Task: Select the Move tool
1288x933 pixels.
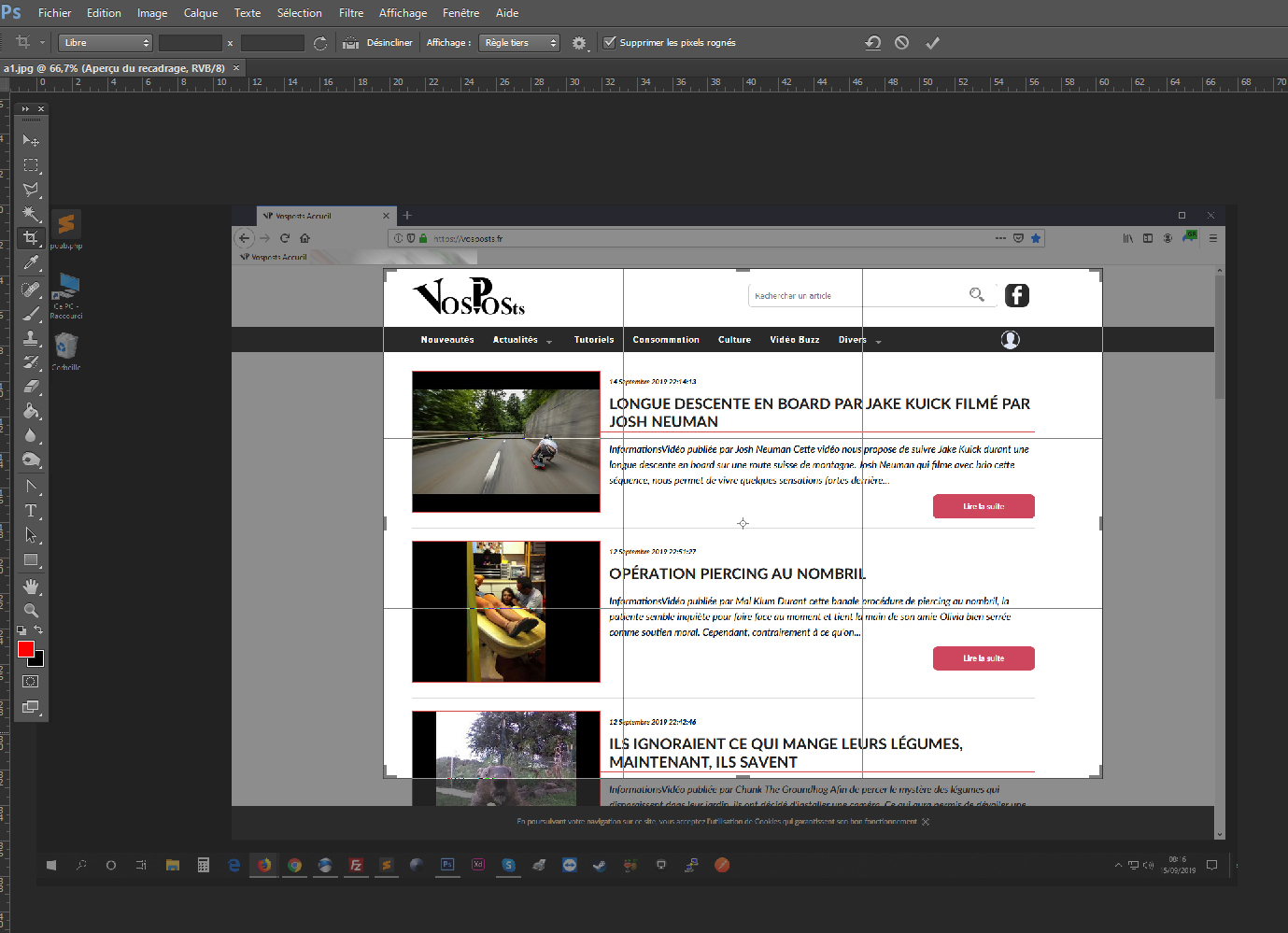Action: 31,140
